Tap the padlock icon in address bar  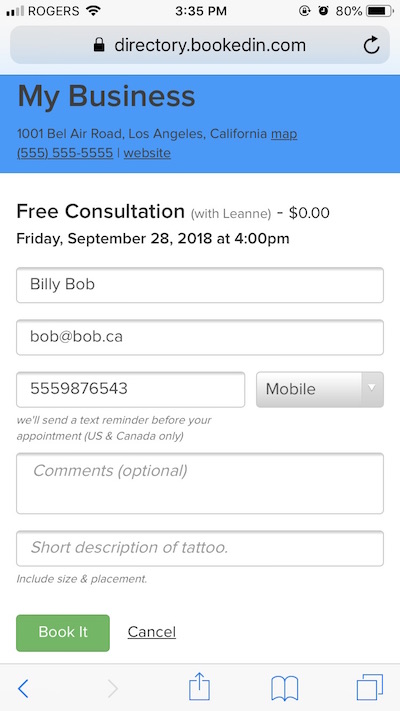point(99,45)
